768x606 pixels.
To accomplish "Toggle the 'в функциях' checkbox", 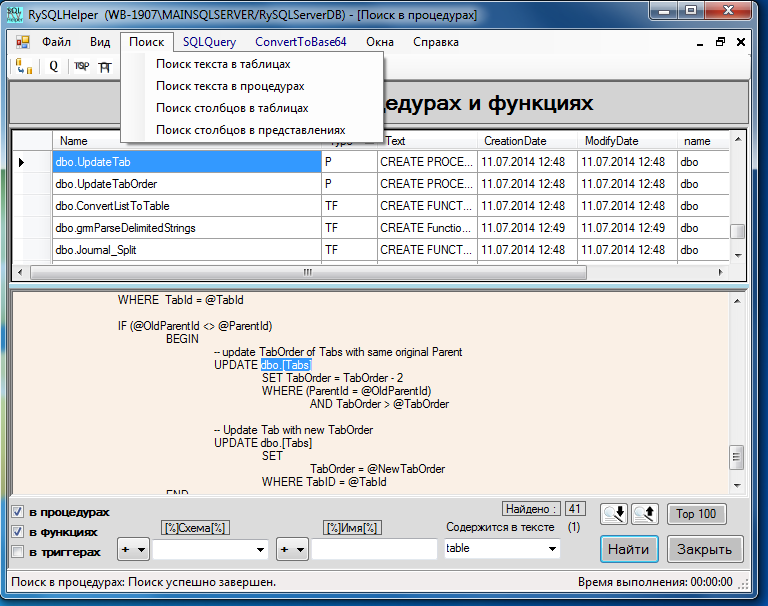I will [x=18, y=532].
